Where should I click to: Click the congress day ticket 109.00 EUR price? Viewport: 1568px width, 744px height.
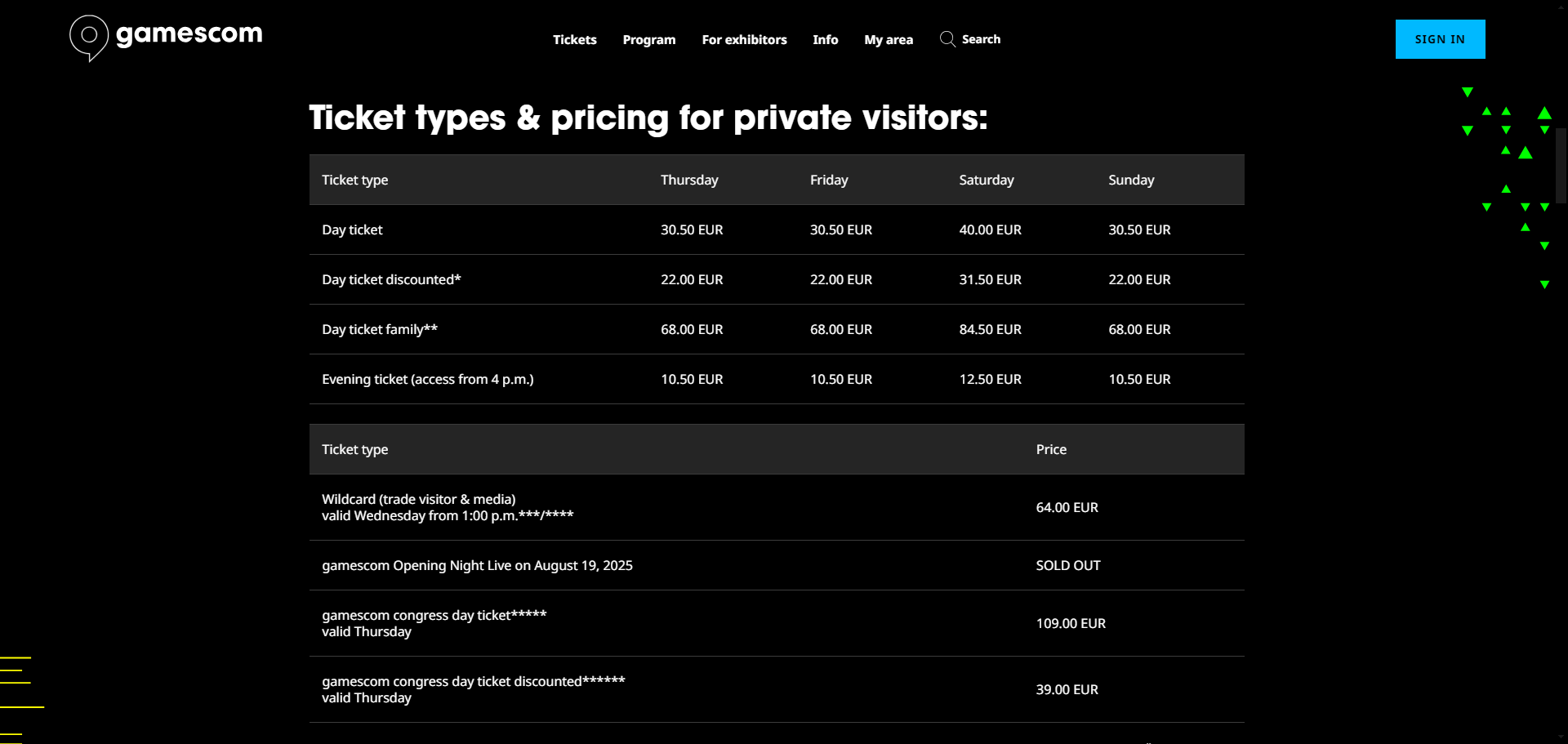[x=1070, y=623]
